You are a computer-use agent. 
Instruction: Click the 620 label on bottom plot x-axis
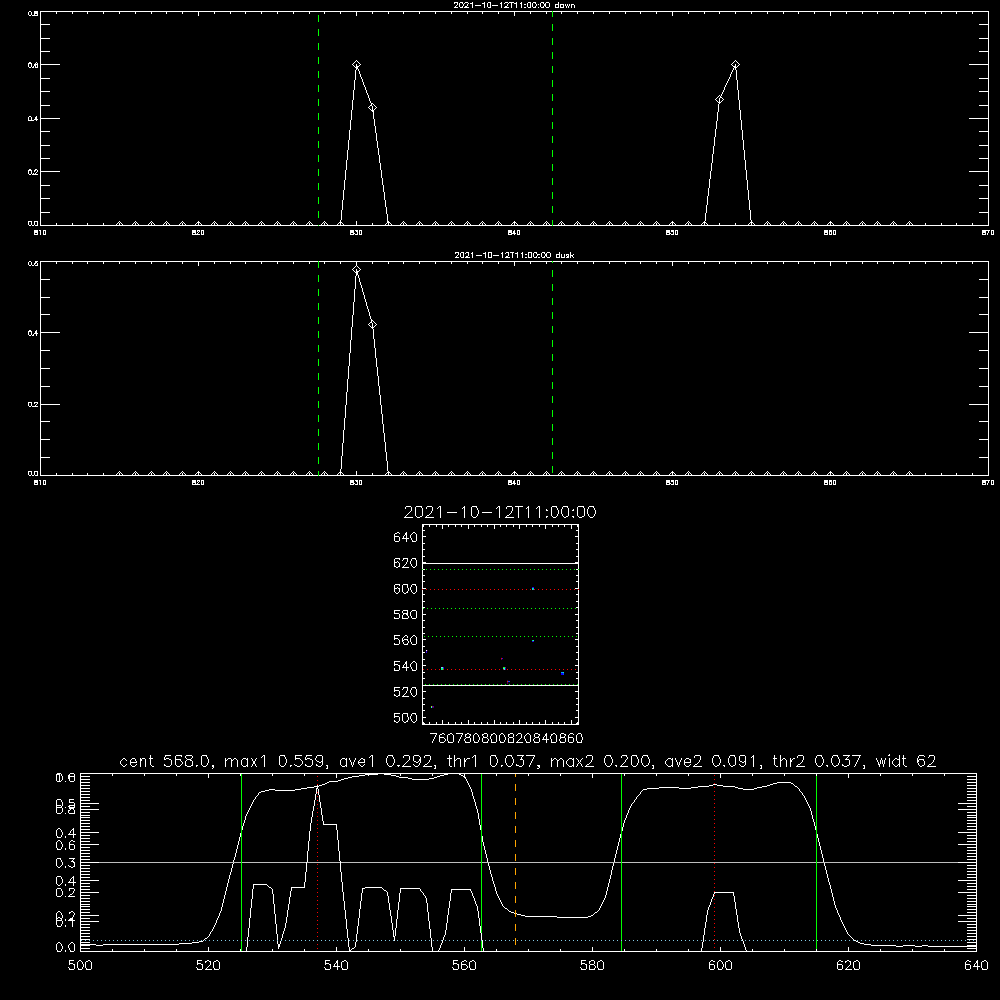(x=849, y=966)
